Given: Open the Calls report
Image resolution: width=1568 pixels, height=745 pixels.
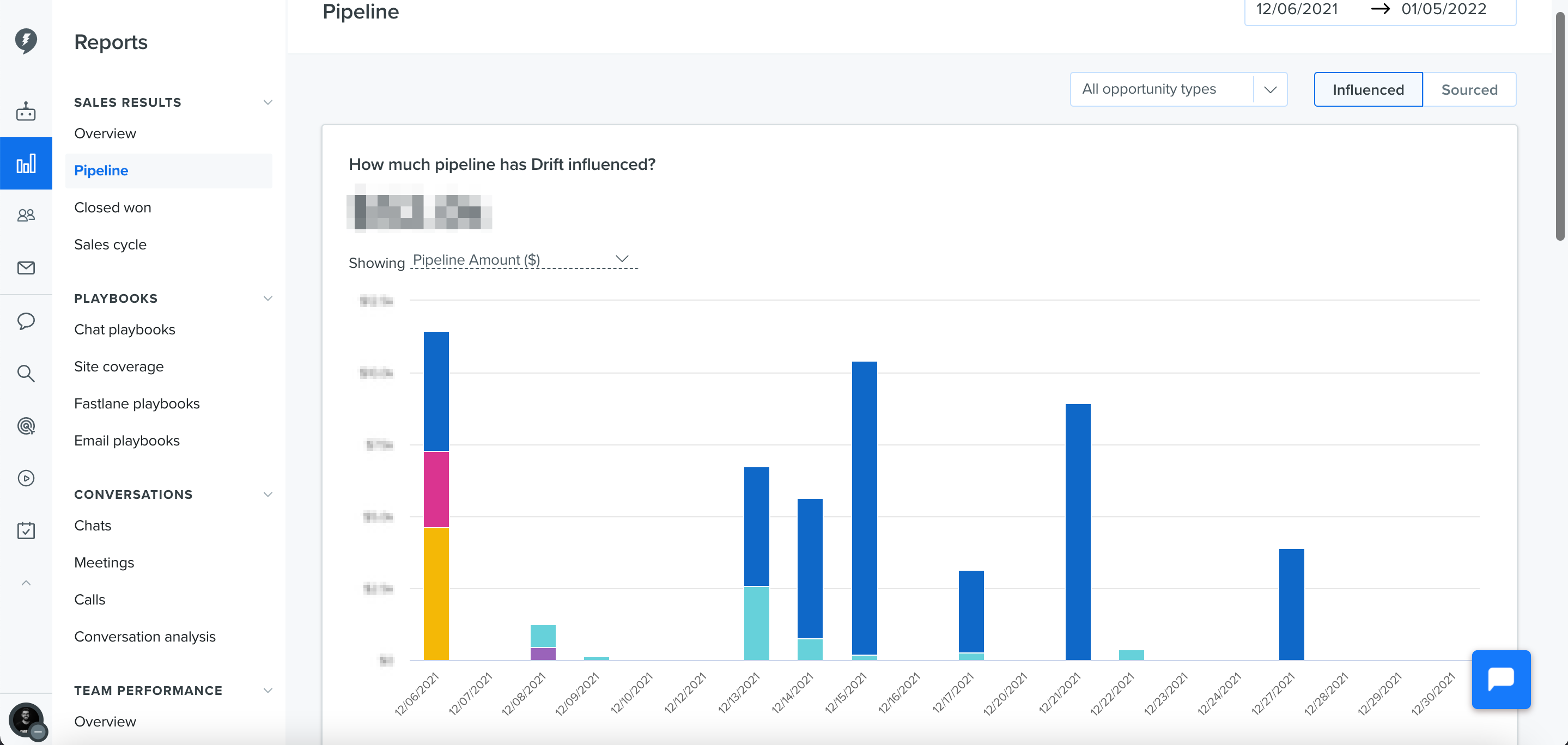Looking at the screenshot, I should 89,600.
